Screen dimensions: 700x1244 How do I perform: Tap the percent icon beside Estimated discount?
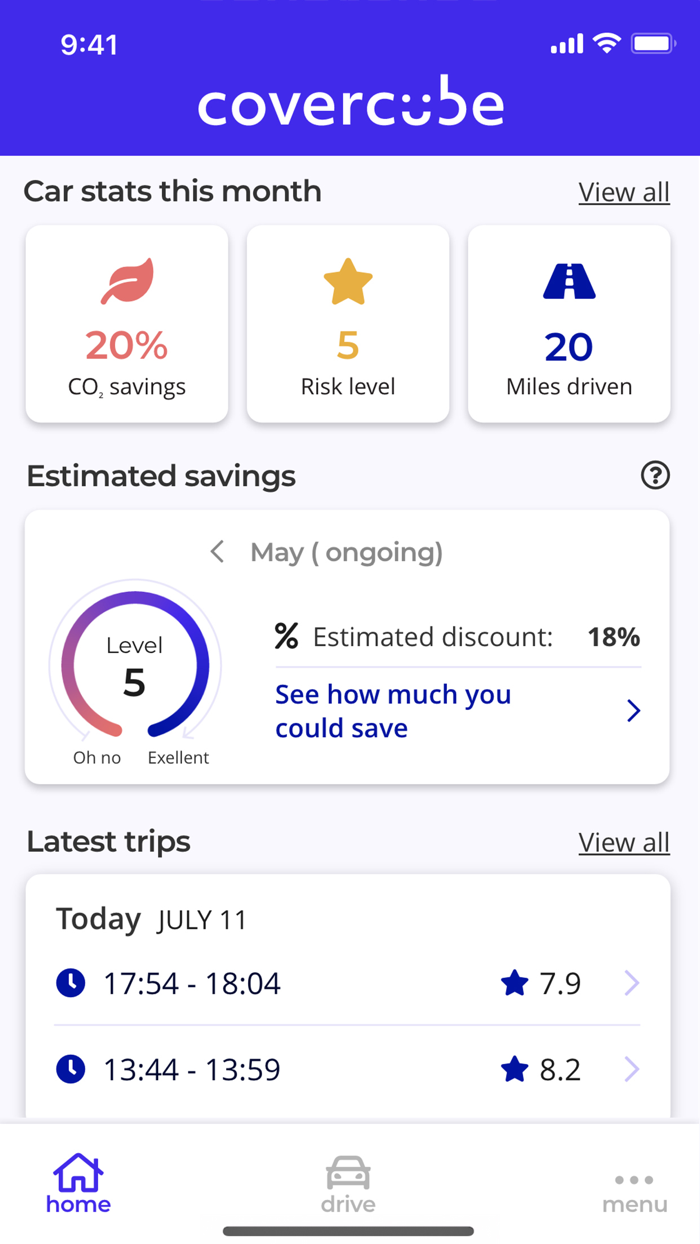point(287,636)
